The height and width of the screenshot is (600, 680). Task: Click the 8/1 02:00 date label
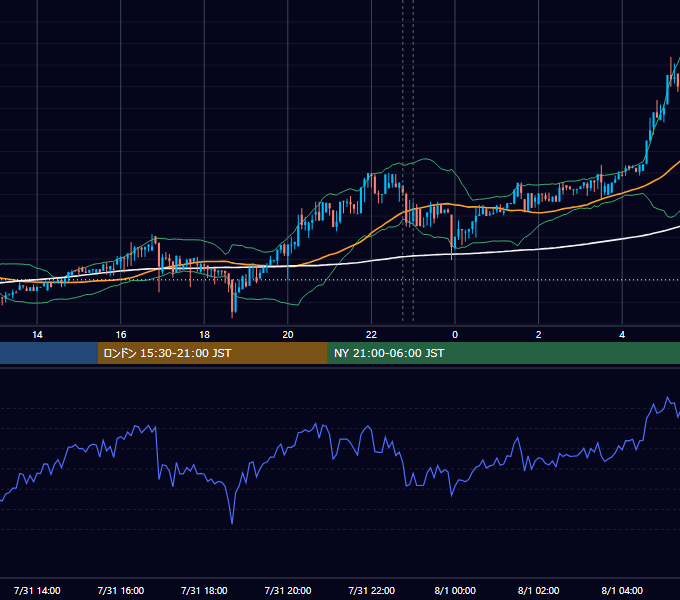[x=539, y=590]
